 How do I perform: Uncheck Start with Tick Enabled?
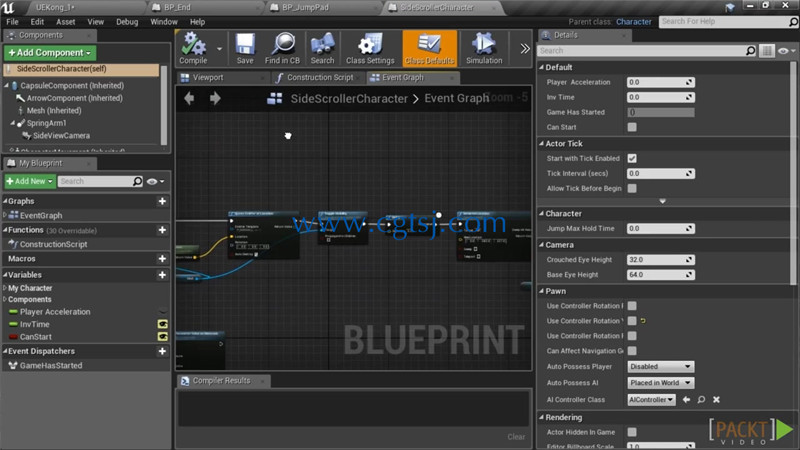(632, 158)
